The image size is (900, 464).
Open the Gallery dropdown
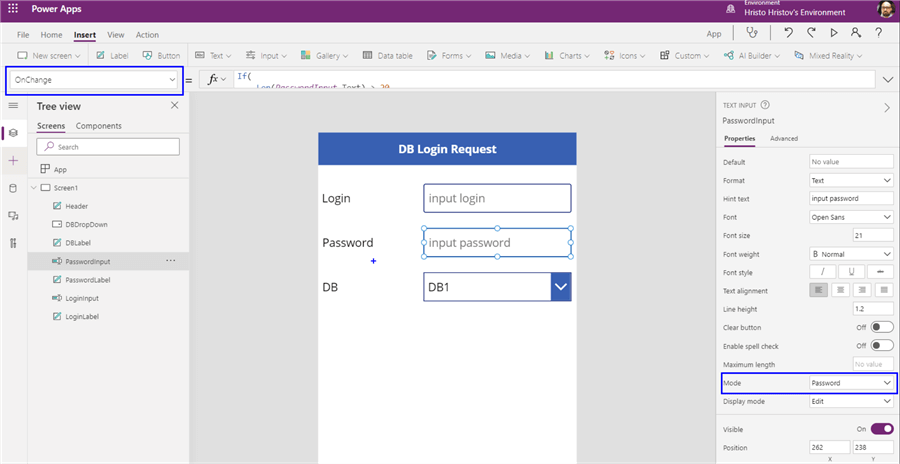coord(324,56)
